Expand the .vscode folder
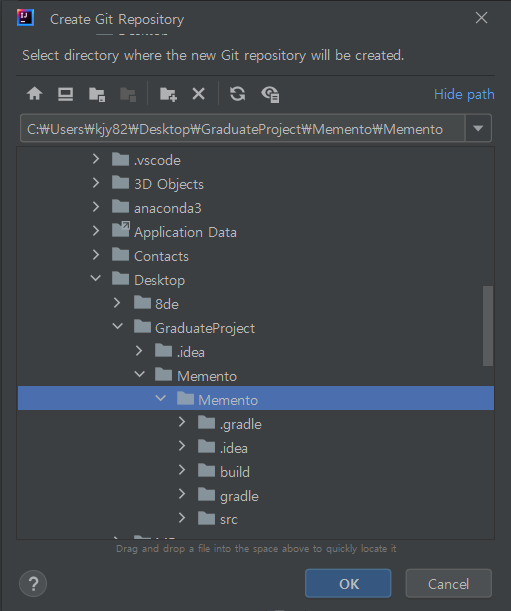The image size is (511, 611). pyautogui.click(x=96, y=159)
